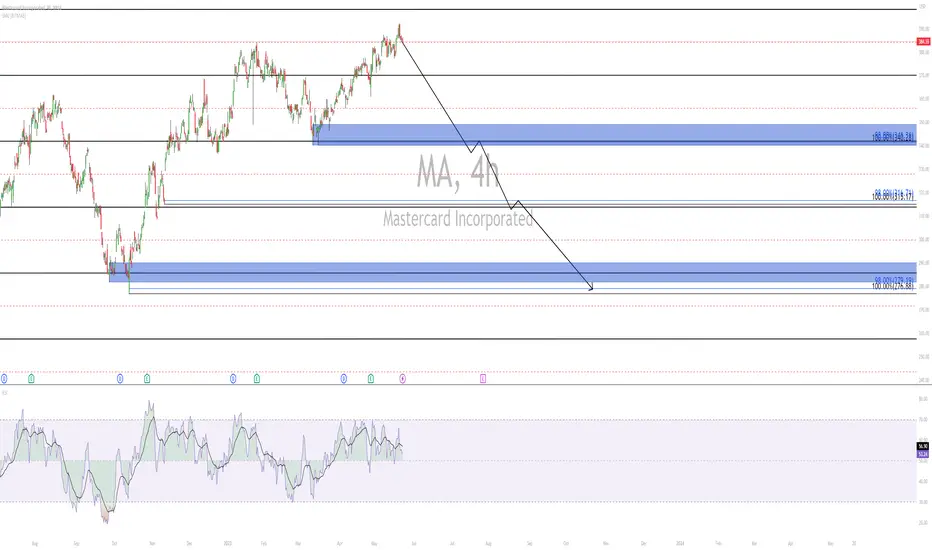Open the green earnings marker before November
Screen dimensions: 932x550
coord(147,378)
